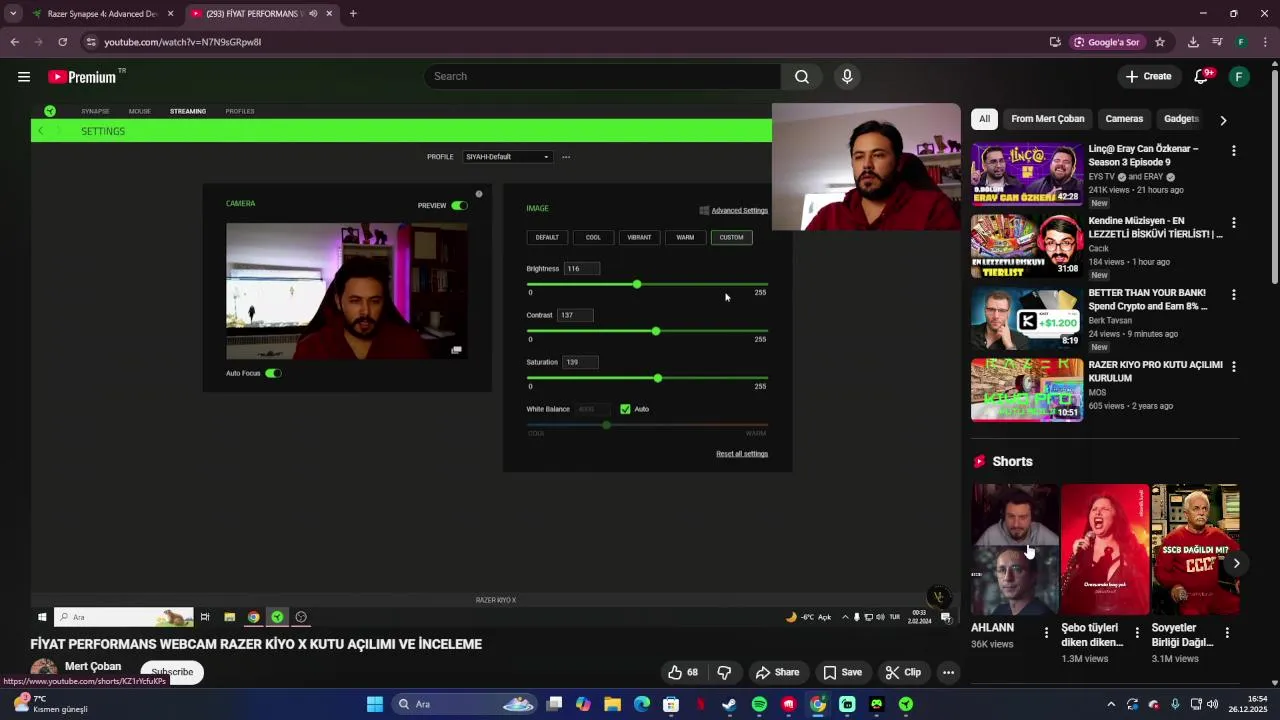Open the Linç@ Eray Can Özkenar thumbnail
The height and width of the screenshot is (720, 1280).
coord(1027,175)
